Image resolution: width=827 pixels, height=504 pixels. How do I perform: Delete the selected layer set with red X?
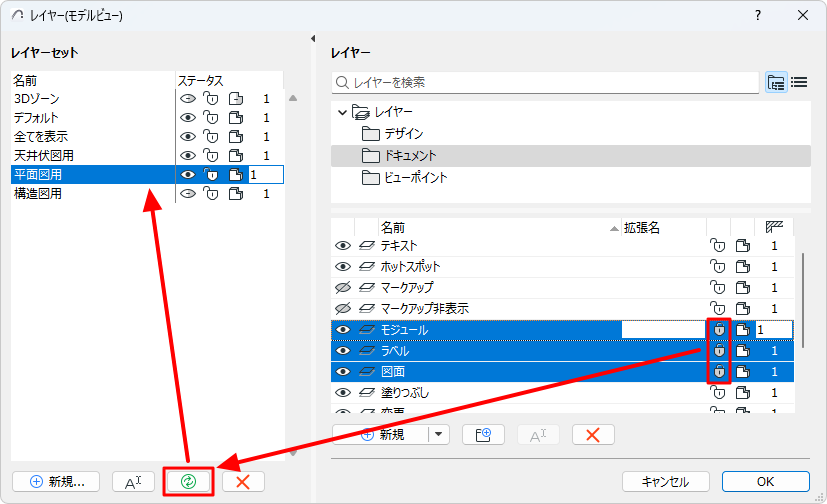point(243,481)
